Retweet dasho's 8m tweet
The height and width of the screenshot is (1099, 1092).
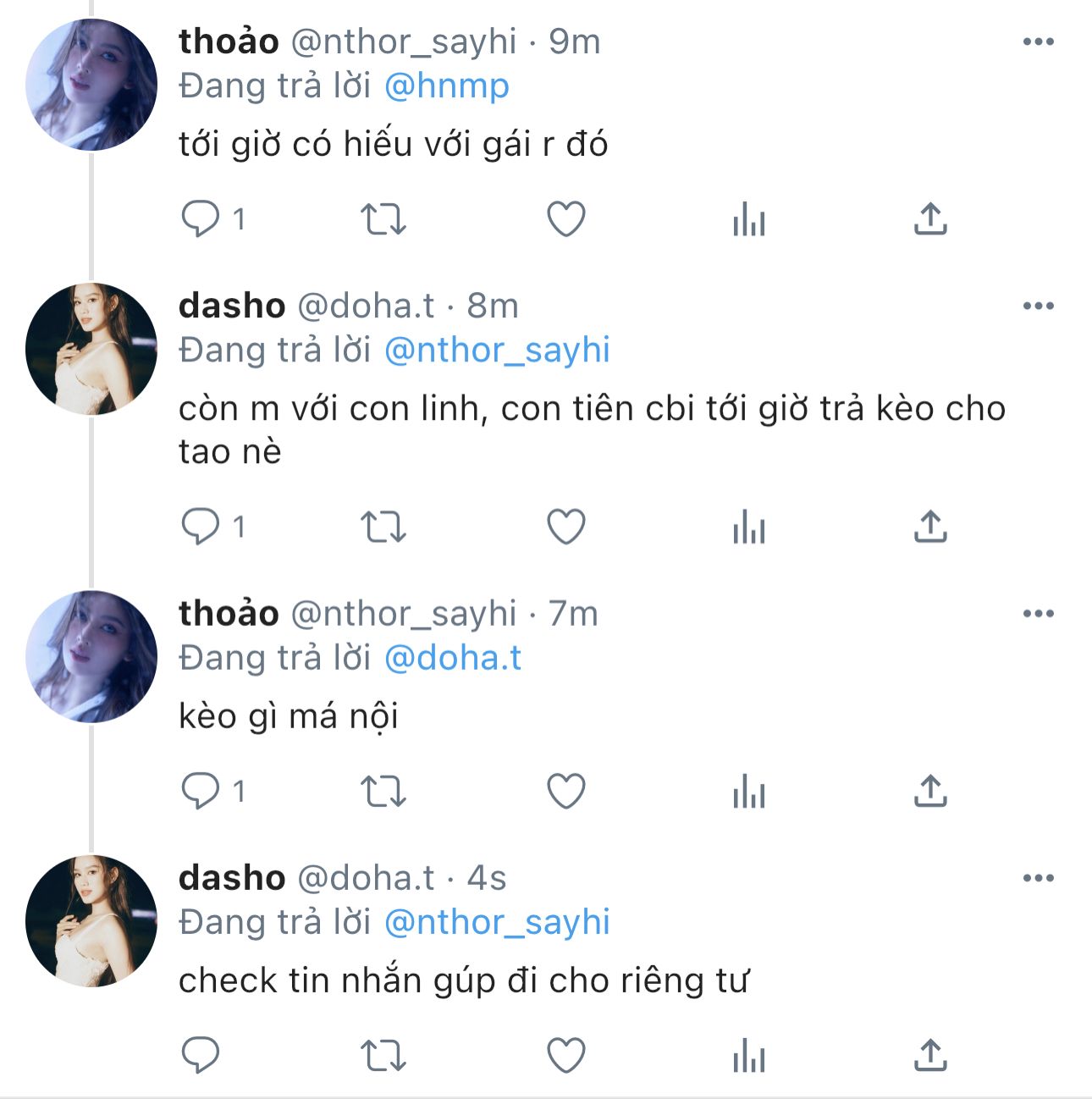click(383, 527)
